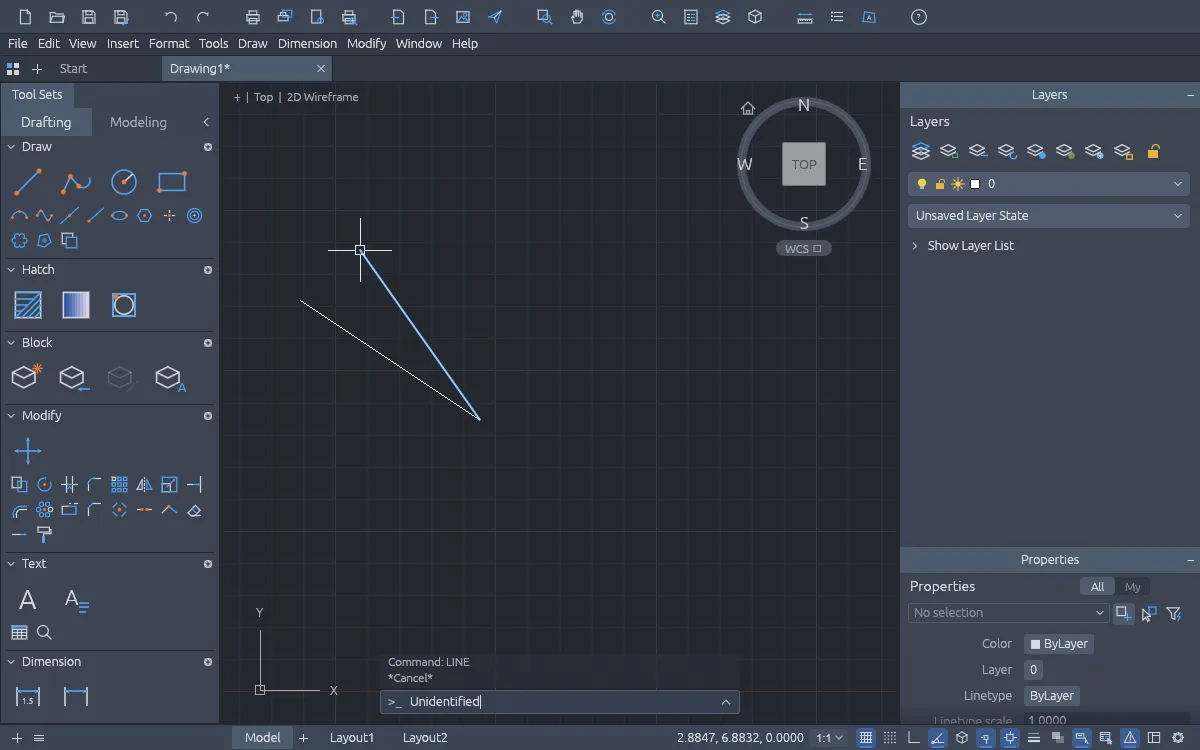Select the Arc draw tool
Image resolution: width=1200 pixels, height=750 pixels.
19,215
